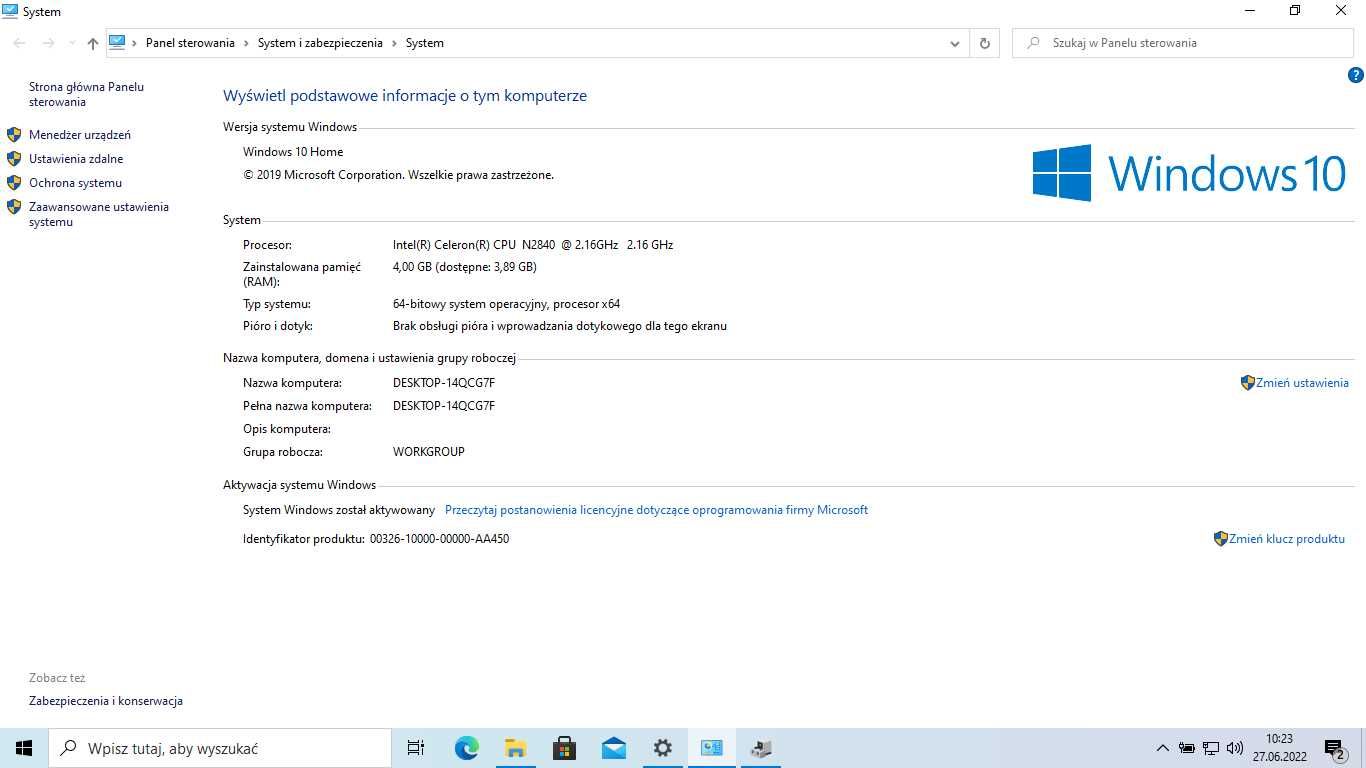The height and width of the screenshot is (768, 1366).
Task: Click the Forward navigation arrow
Action: pos(48,43)
